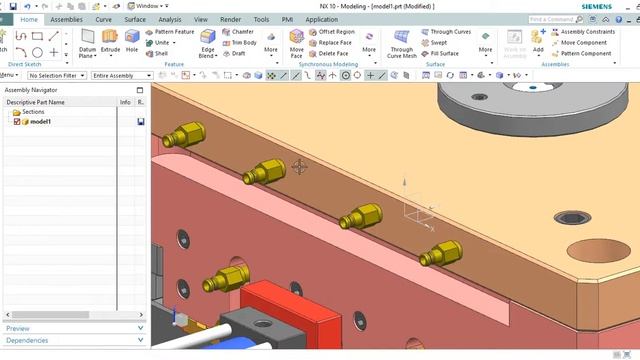Screen dimensions: 640x360
Task: Save the model with the floppy disk icon
Action: (13, 6)
